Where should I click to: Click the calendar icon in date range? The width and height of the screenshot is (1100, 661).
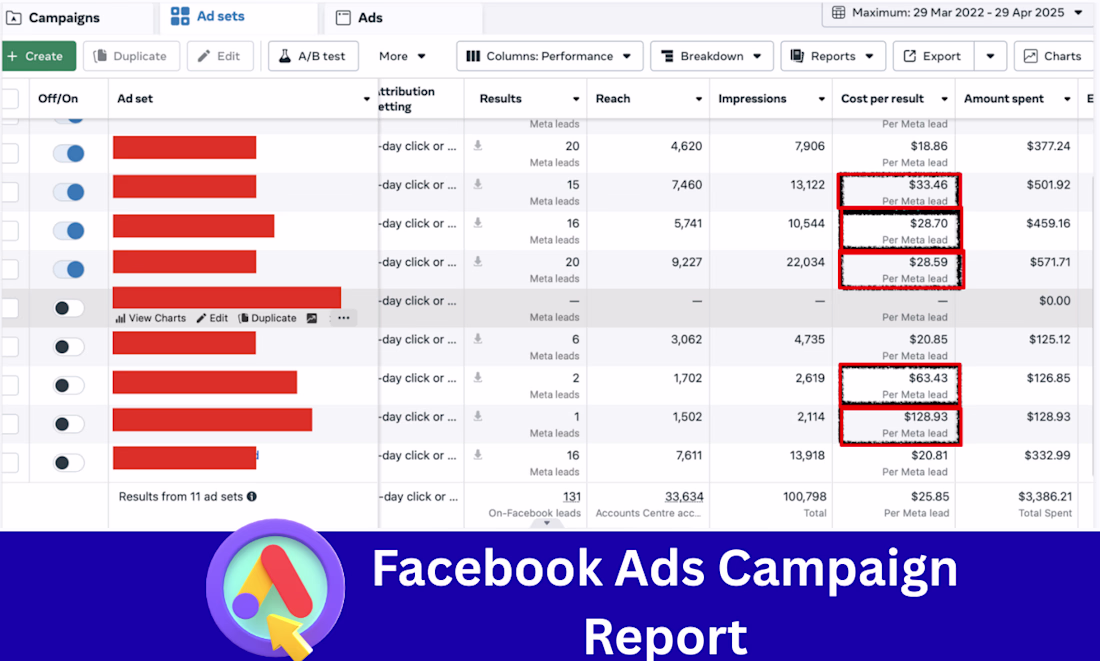click(838, 13)
